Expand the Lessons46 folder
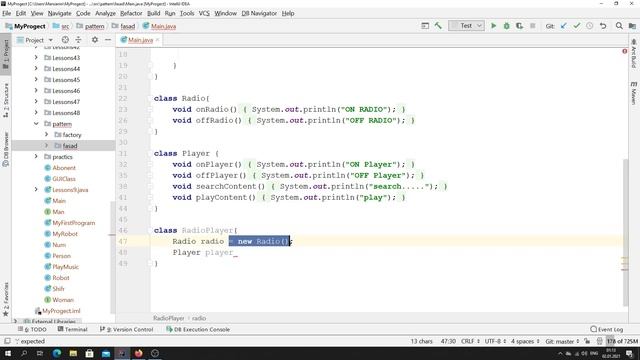 click(x=36, y=91)
